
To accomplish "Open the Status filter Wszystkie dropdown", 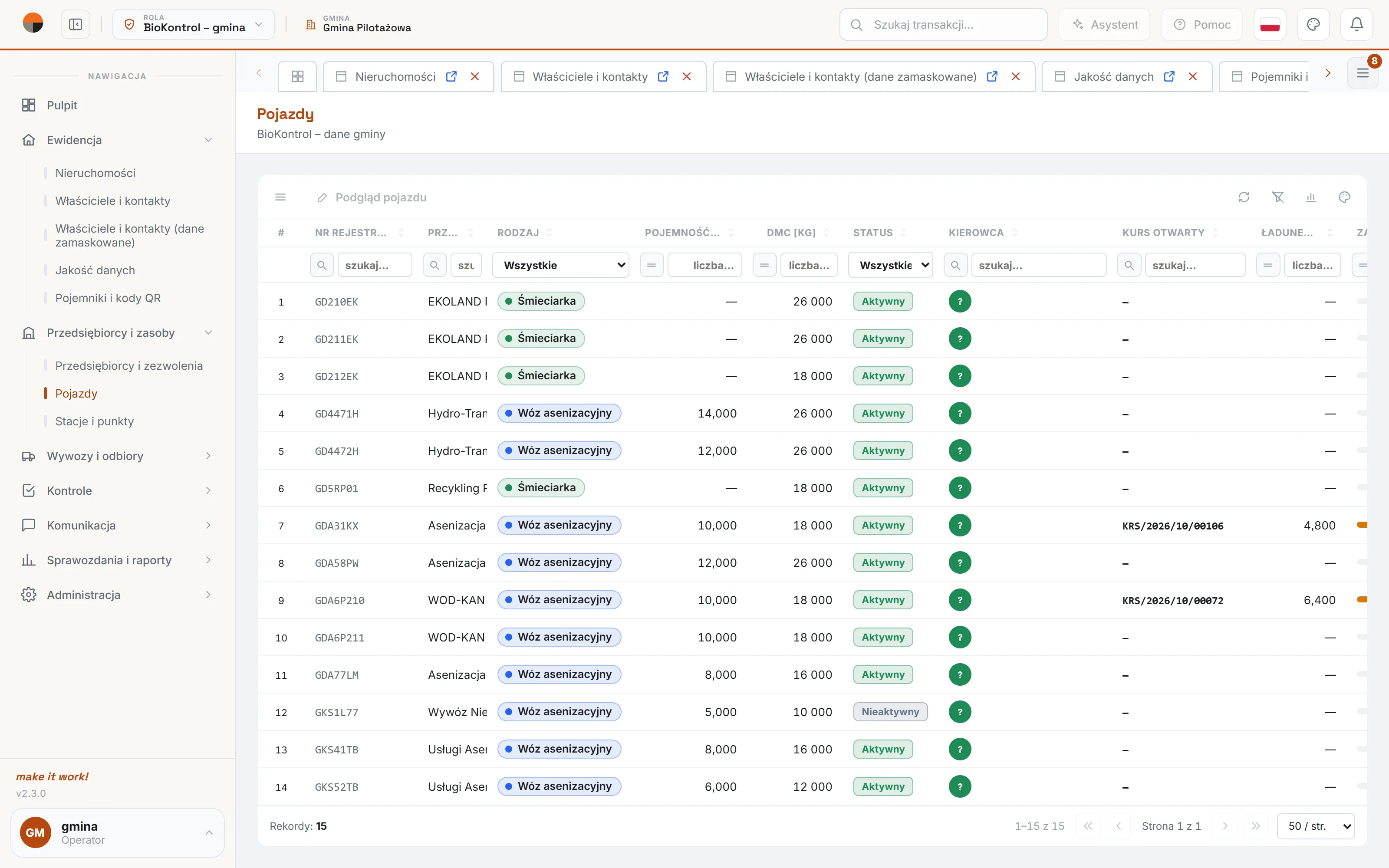I will click(x=891, y=265).
